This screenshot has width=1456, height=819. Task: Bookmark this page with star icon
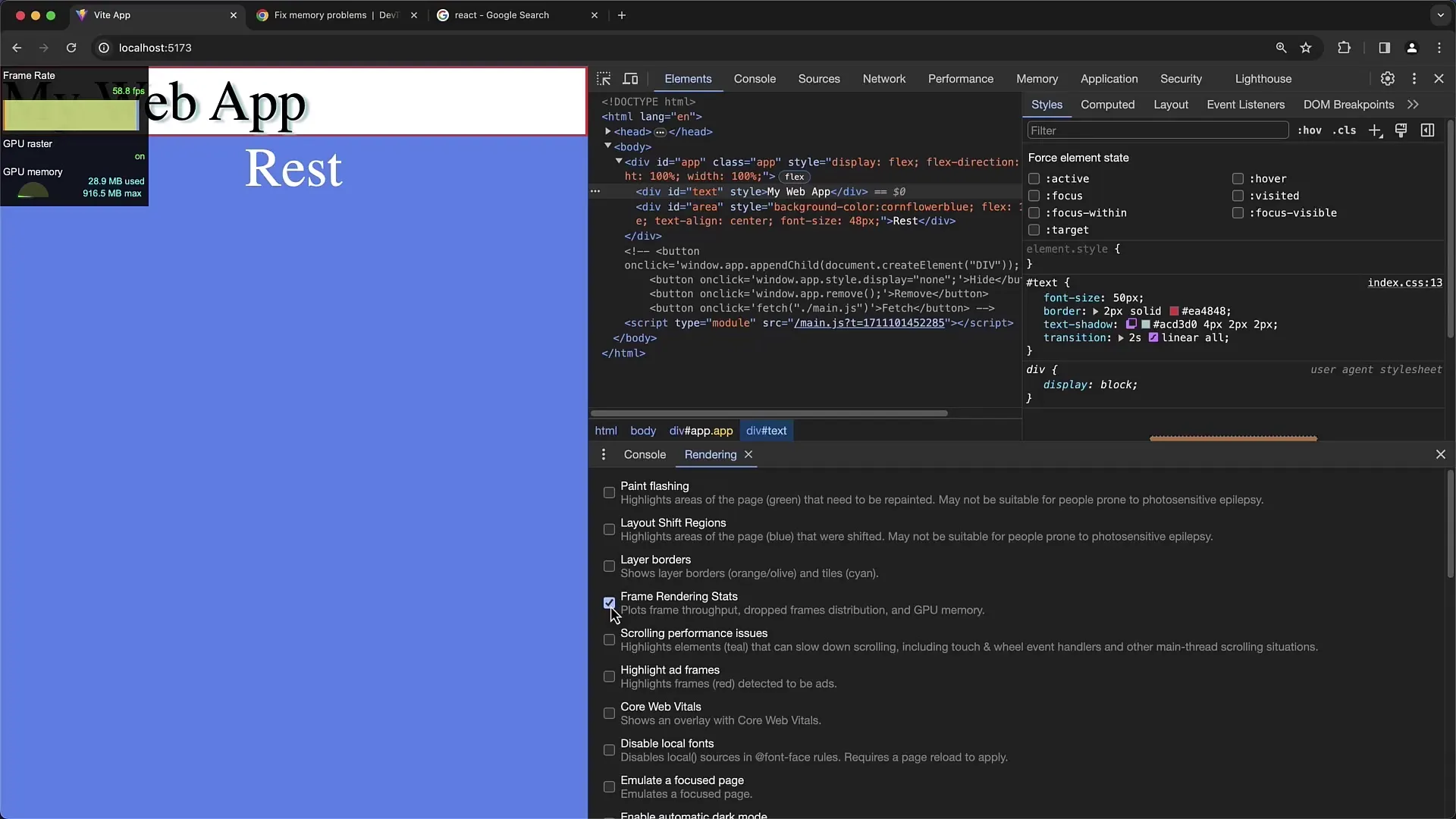tap(1306, 48)
